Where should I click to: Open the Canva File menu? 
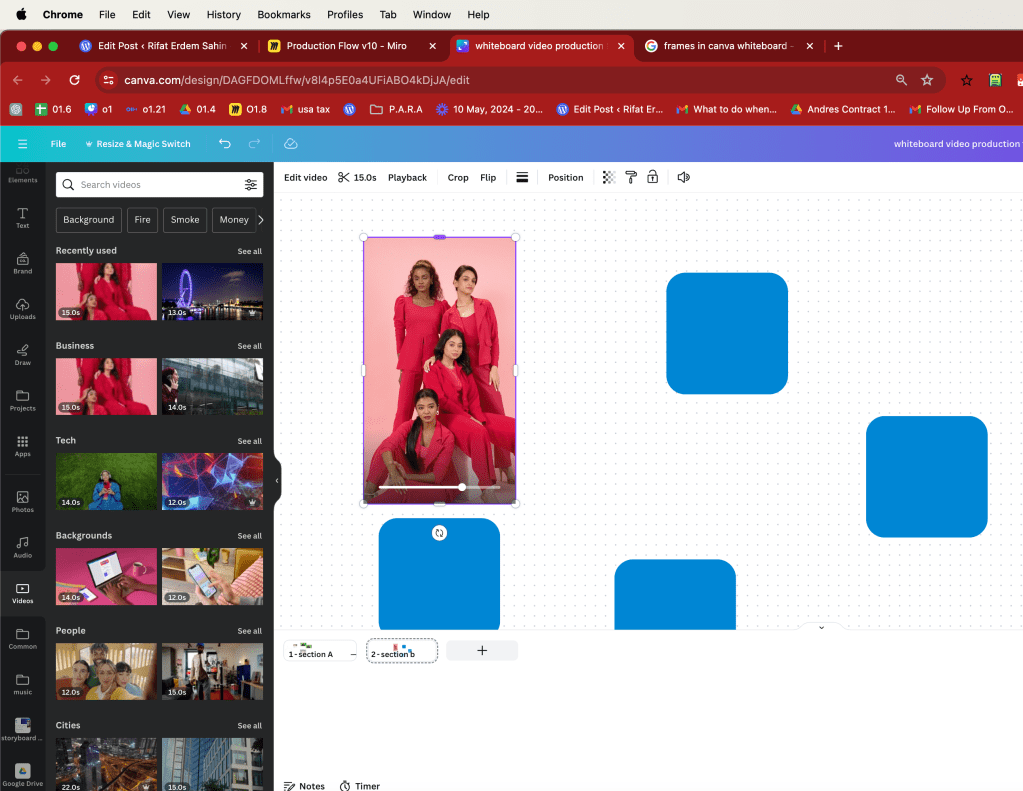[x=58, y=144]
